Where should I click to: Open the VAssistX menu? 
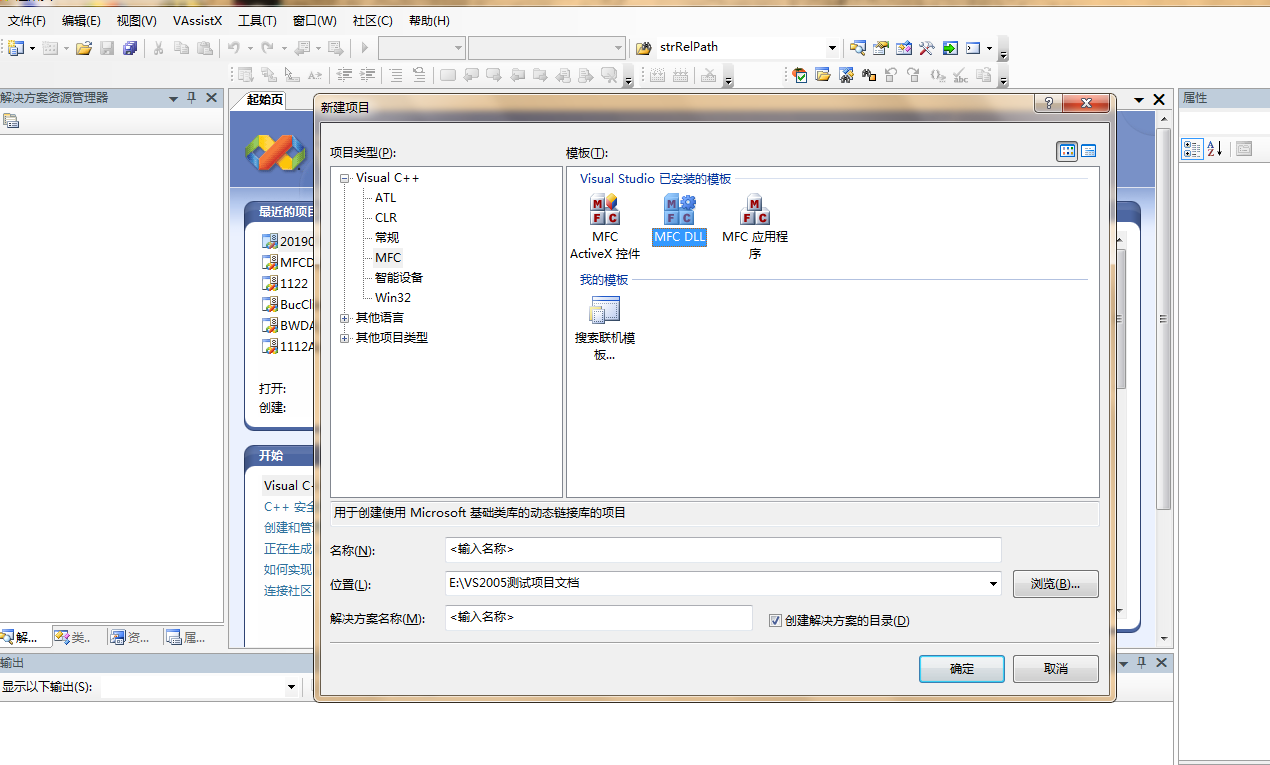pos(197,20)
